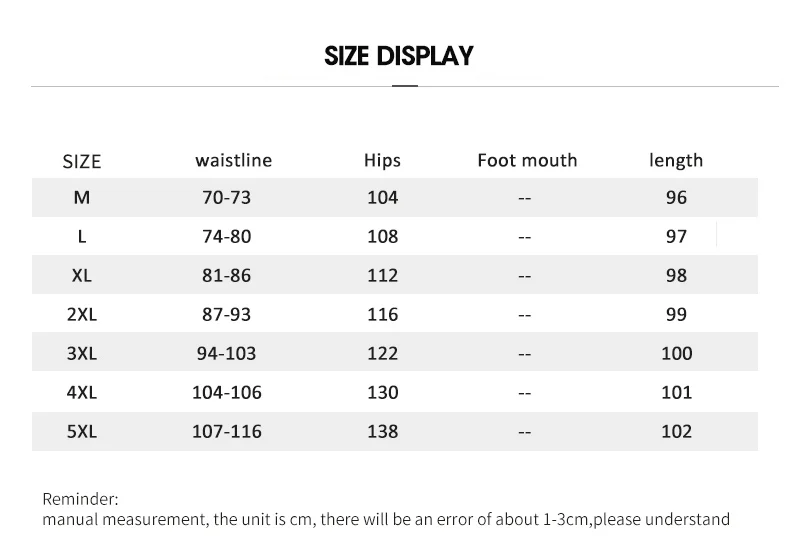The image size is (800, 542).
Task: Click the 5XL size label
Action: coord(82,431)
